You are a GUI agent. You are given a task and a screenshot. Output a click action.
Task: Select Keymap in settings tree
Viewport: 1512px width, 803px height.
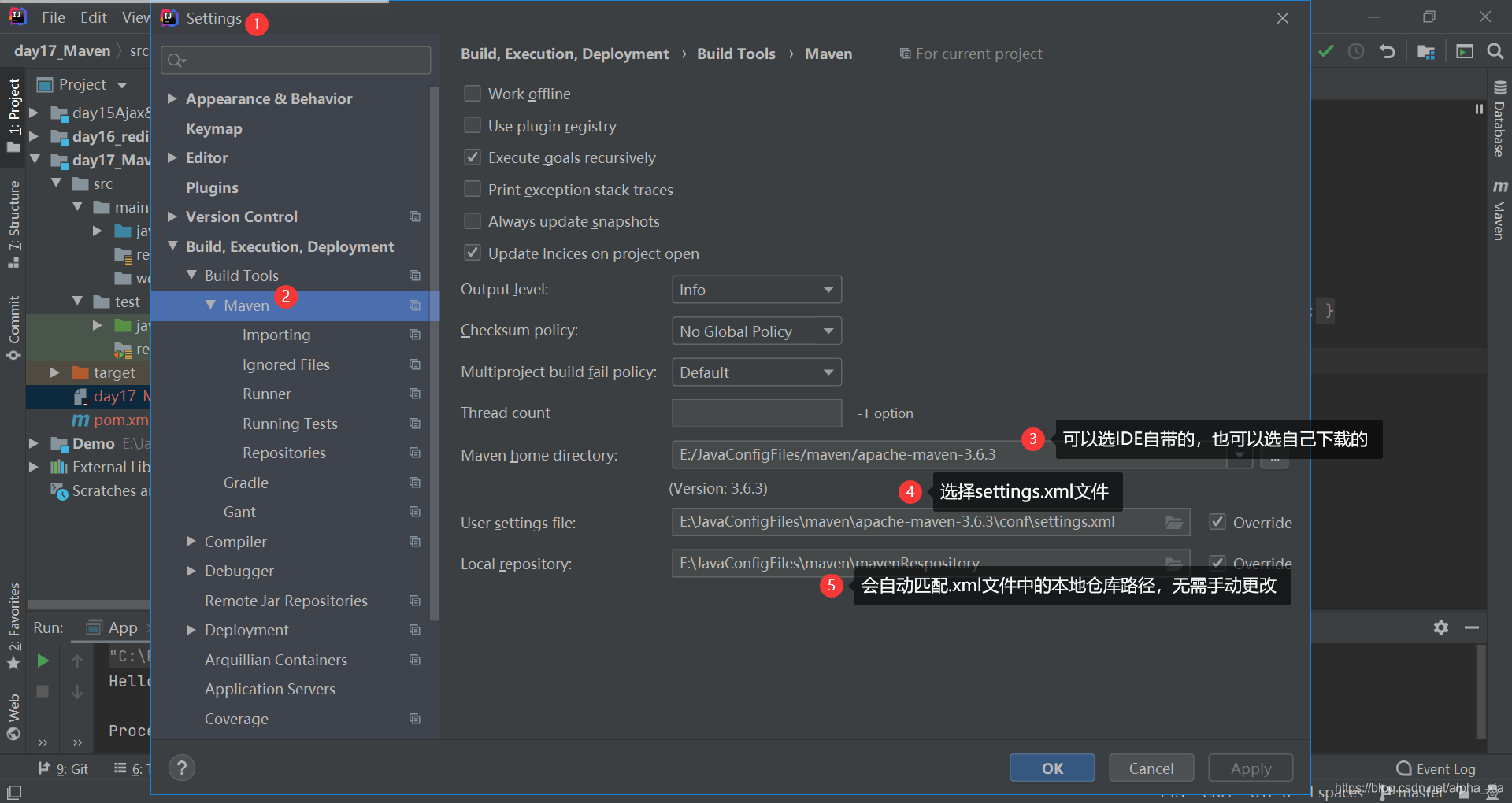pyautogui.click(x=214, y=128)
